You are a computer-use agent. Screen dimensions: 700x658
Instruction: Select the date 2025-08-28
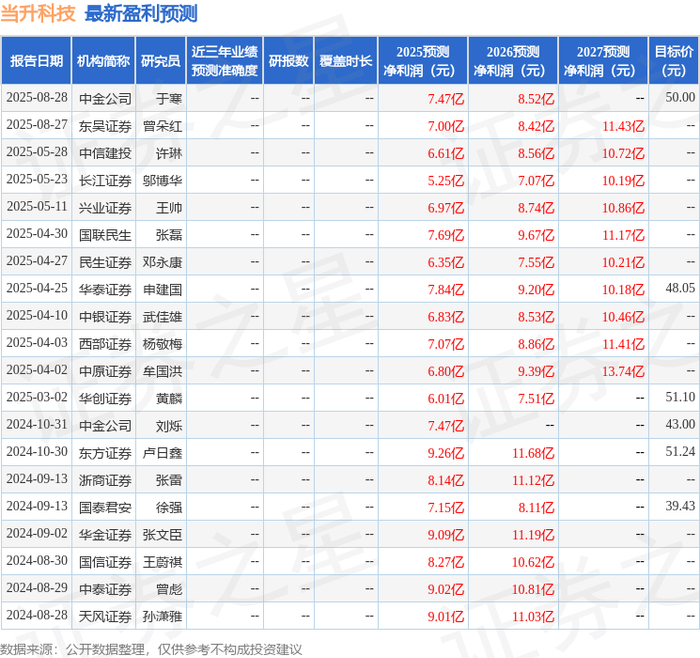[x=37, y=97]
